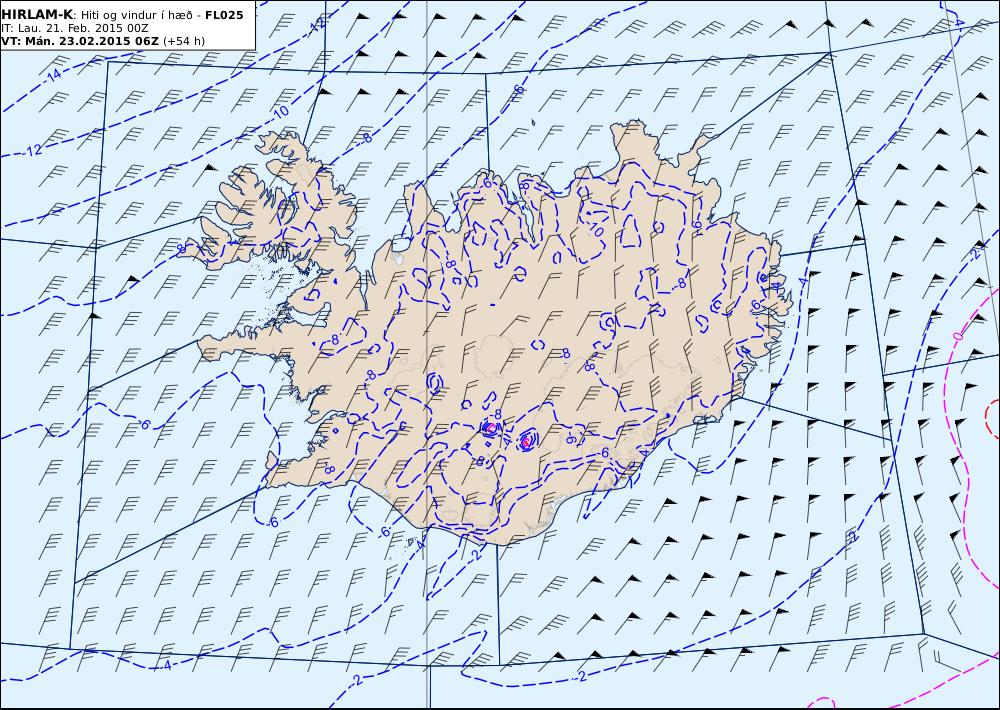Select the 'Hiti og vindur í hæð' title text

click(136, 15)
